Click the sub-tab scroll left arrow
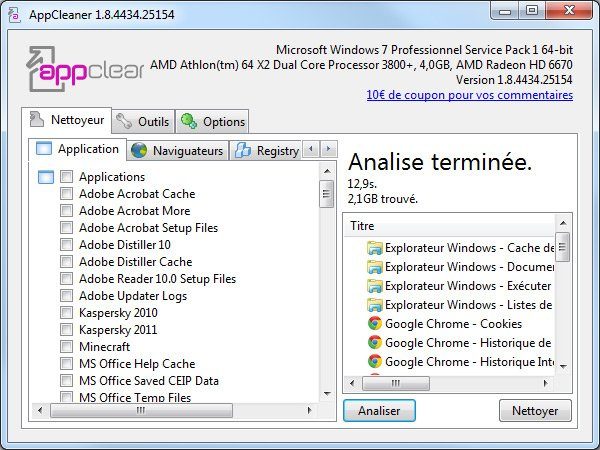Screen dimensions: 600x450 [x=311, y=149]
